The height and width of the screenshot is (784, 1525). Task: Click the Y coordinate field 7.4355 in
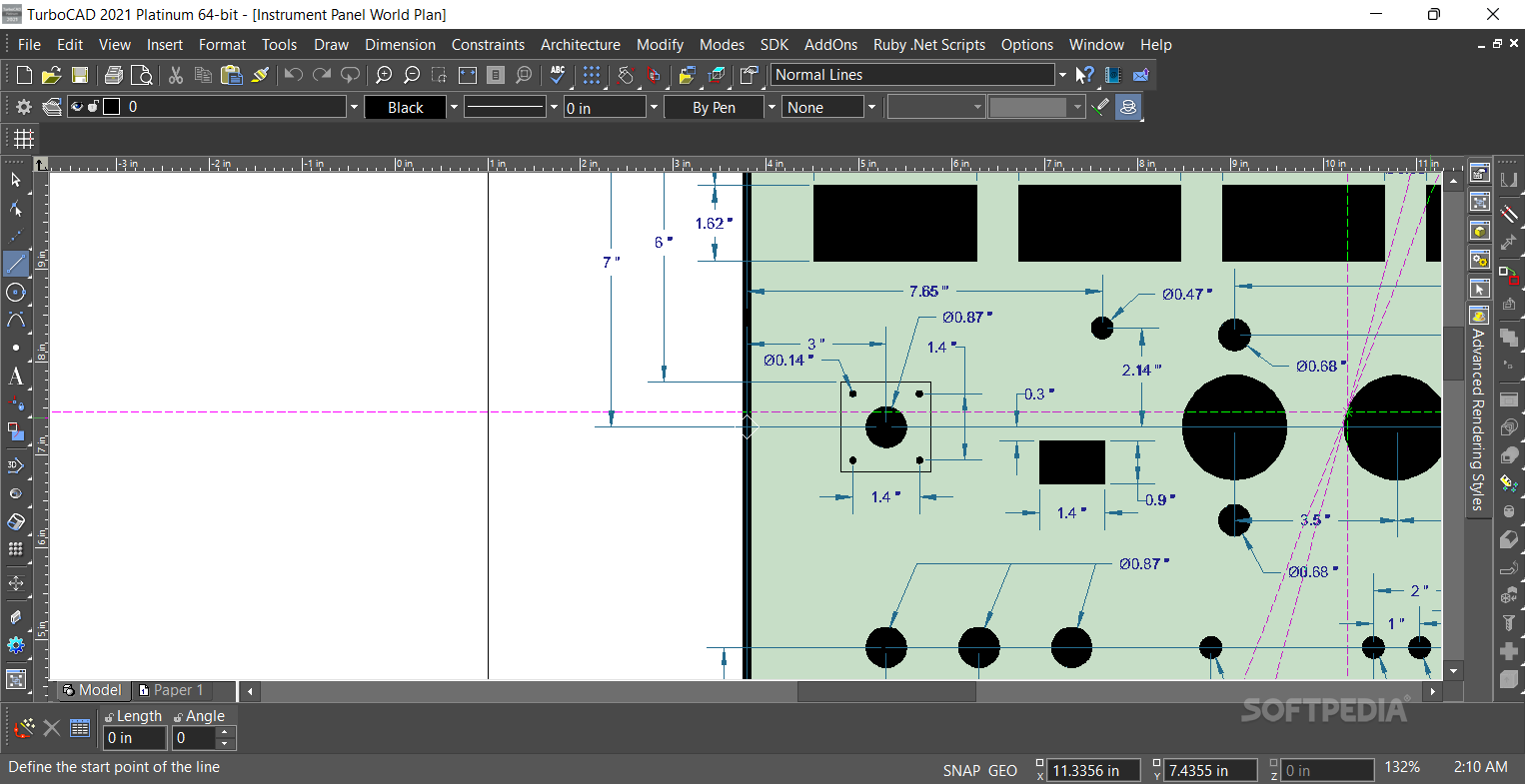[x=1211, y=770]
